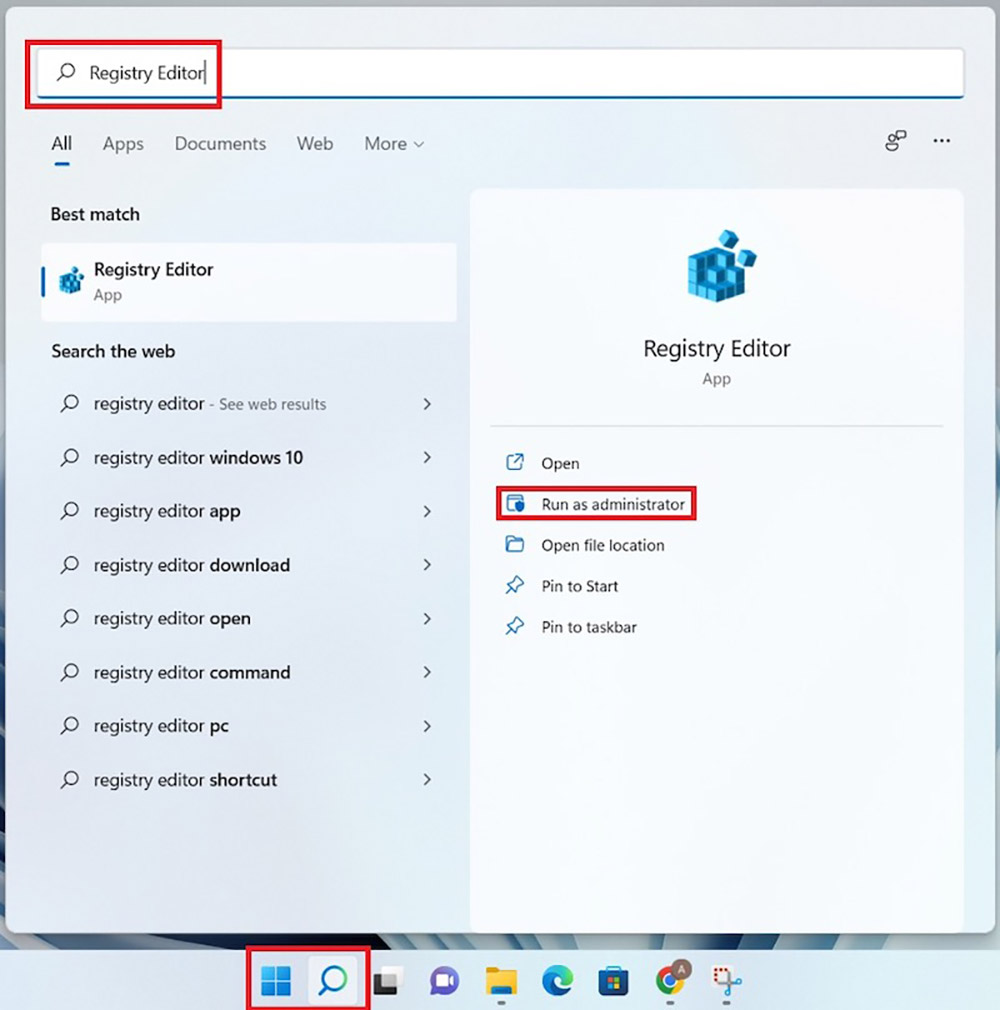Expand 'registry editor open' chevron
Screen dimensions: 1000x1010
427,619
